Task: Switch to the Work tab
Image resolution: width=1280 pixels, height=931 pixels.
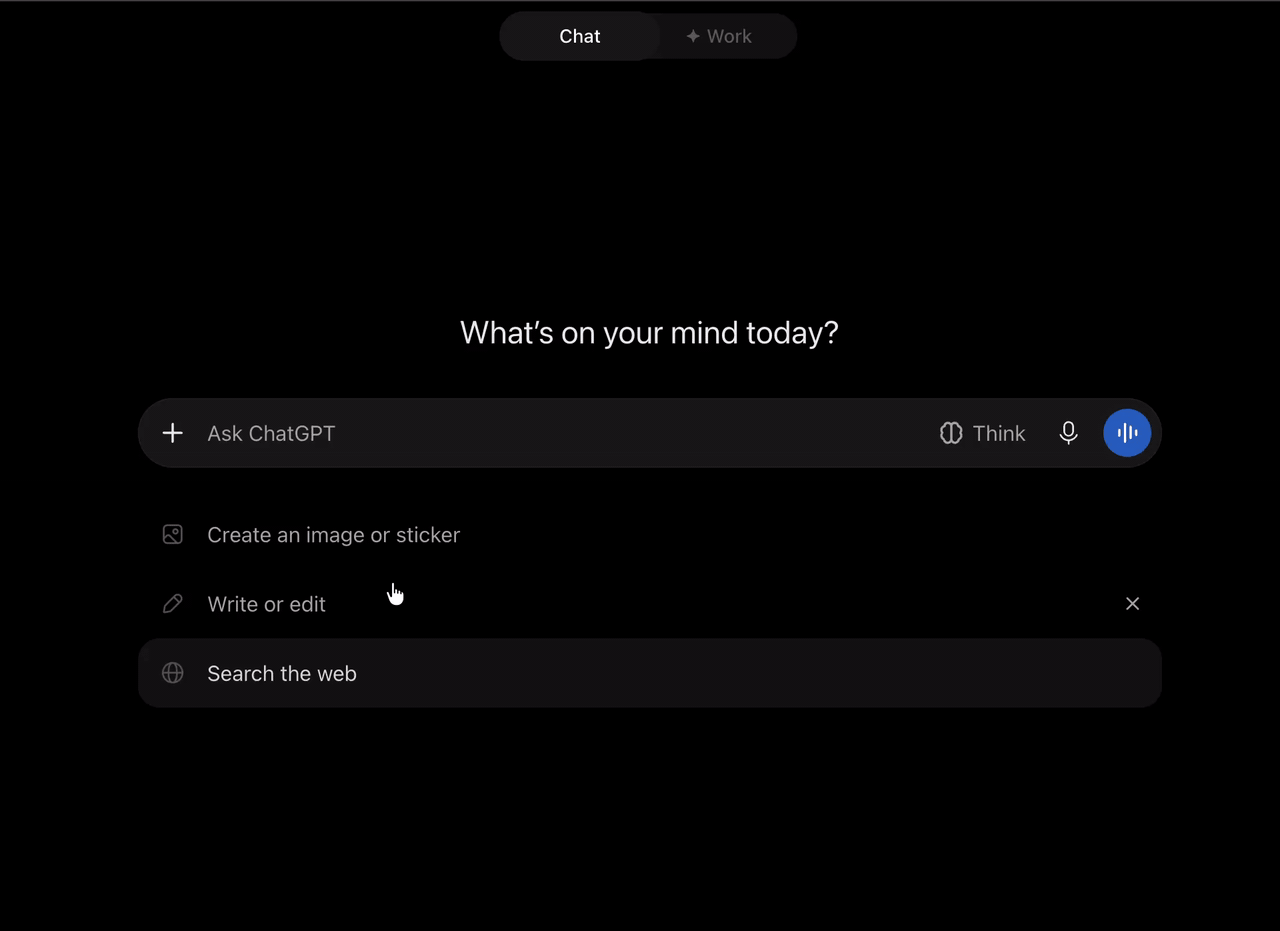Action: [x=719, y=36]
